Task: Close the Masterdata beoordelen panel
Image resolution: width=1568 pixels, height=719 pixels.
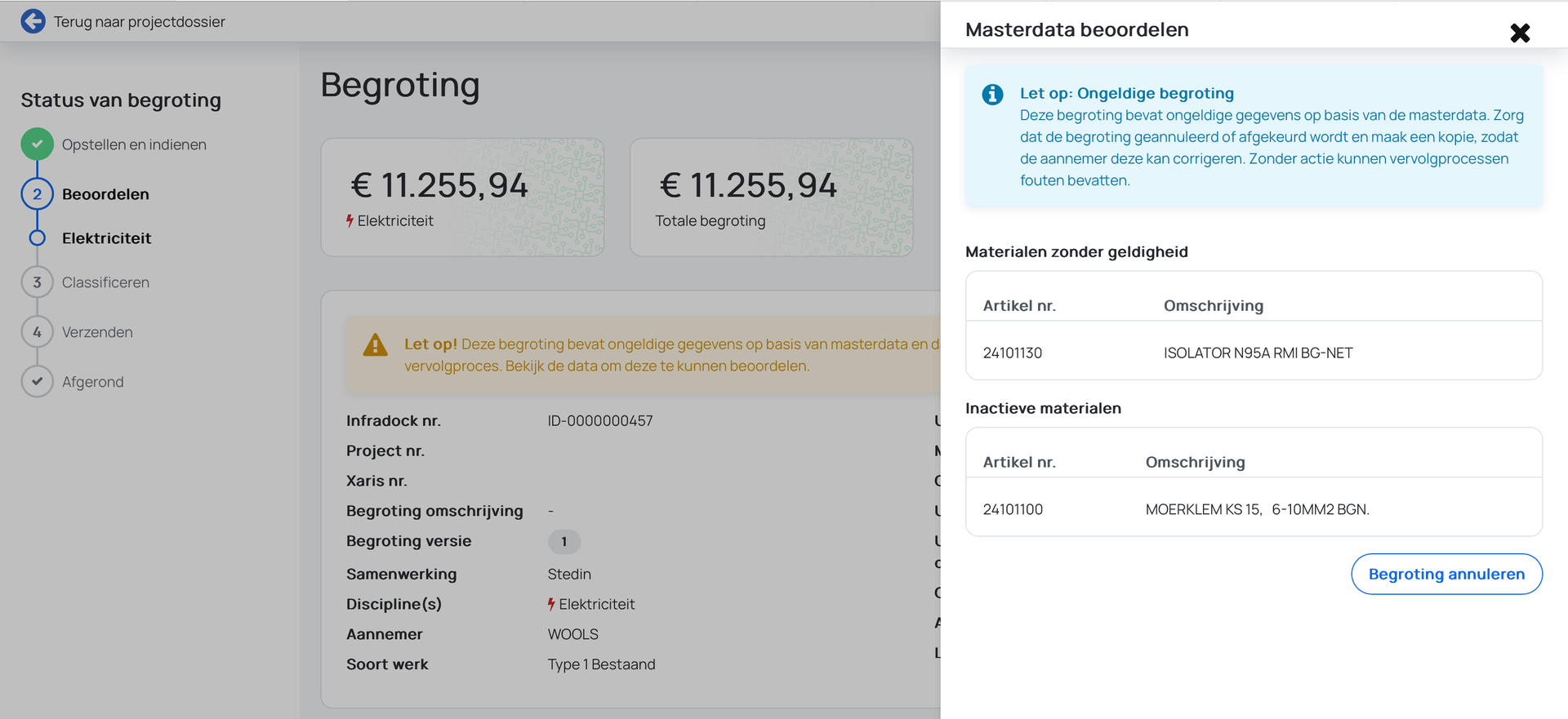Action: coord(1520,33)
